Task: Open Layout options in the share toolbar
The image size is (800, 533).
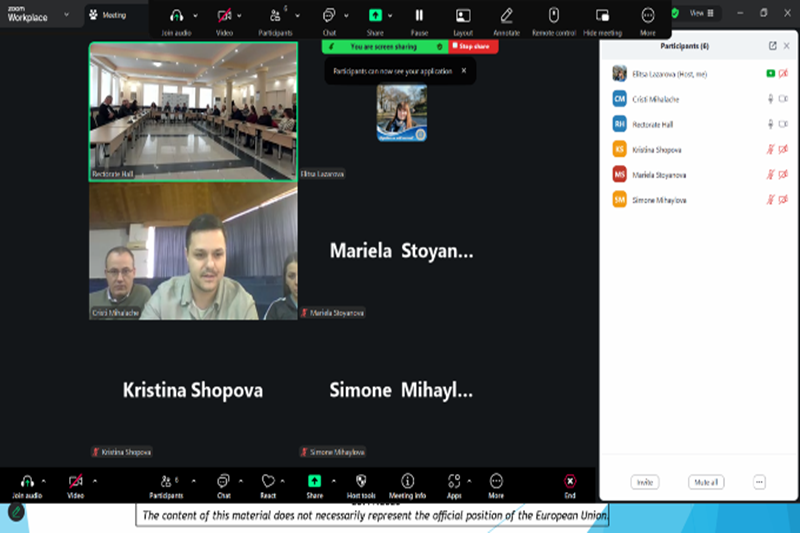Action: pos(463,19)
